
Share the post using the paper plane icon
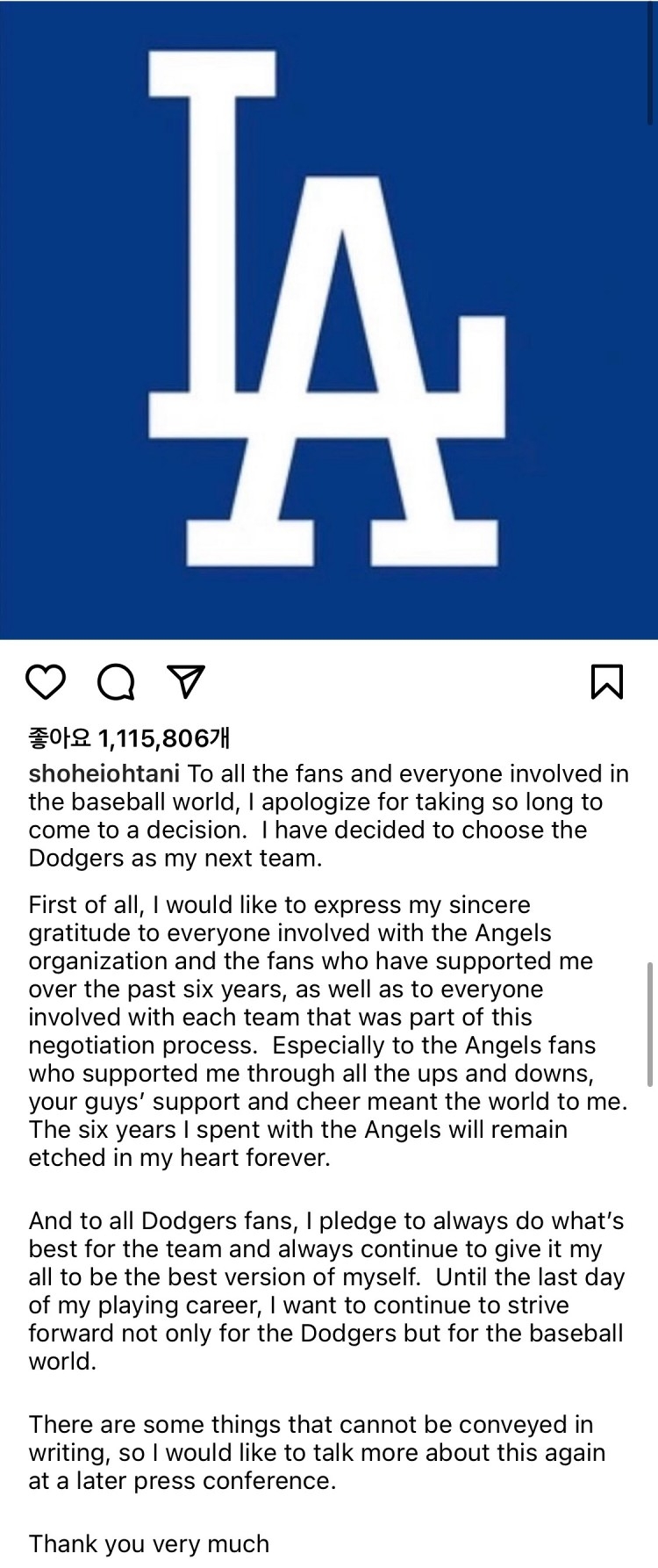185,682
